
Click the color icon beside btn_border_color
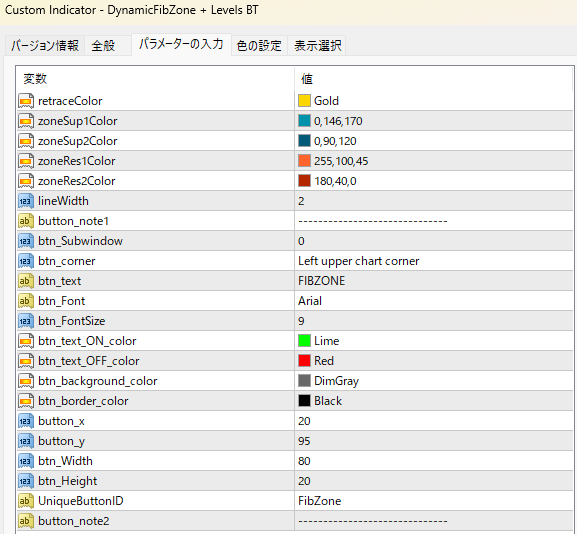click(x=26, y=401)
